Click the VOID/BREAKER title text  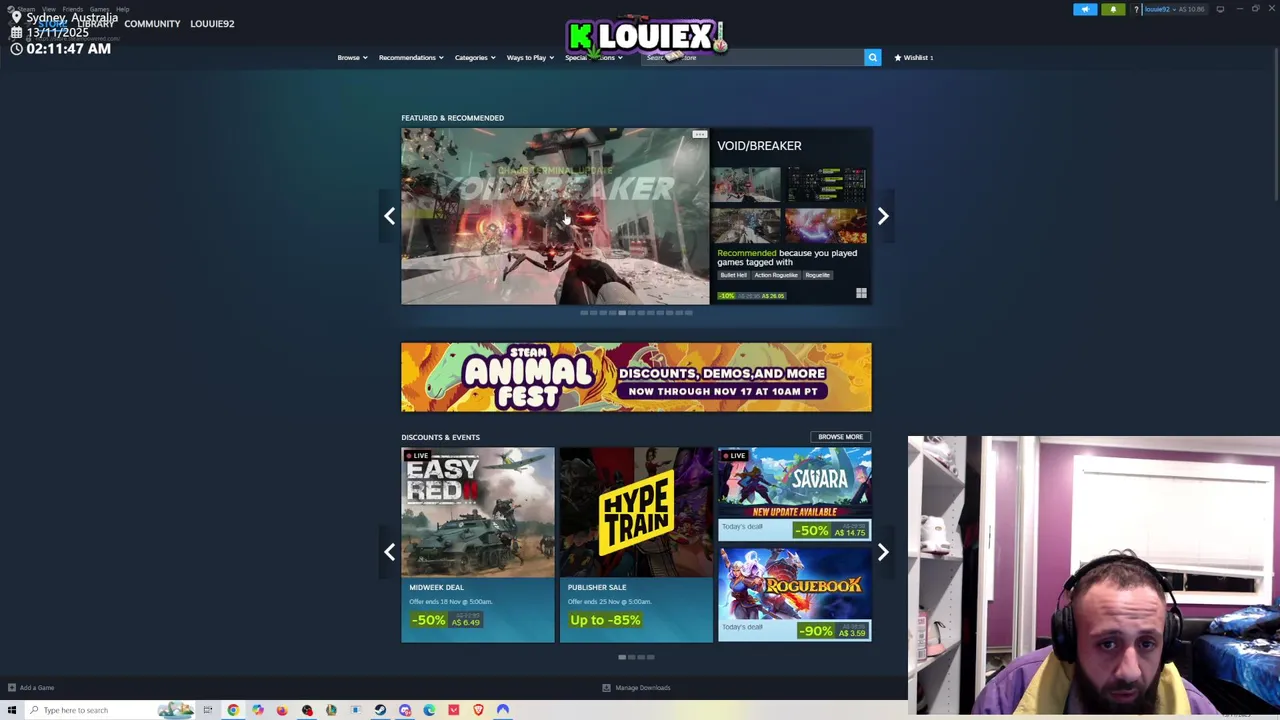click(x=759, y=146)
